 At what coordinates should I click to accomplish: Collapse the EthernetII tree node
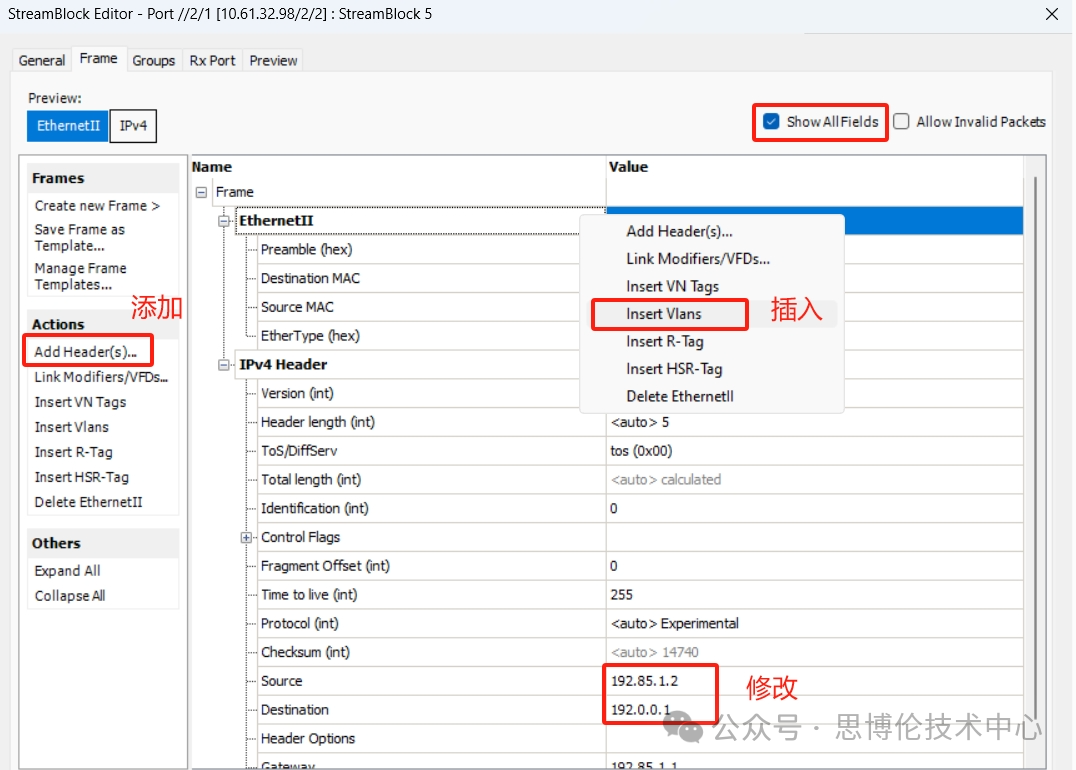tap(224, 221)
